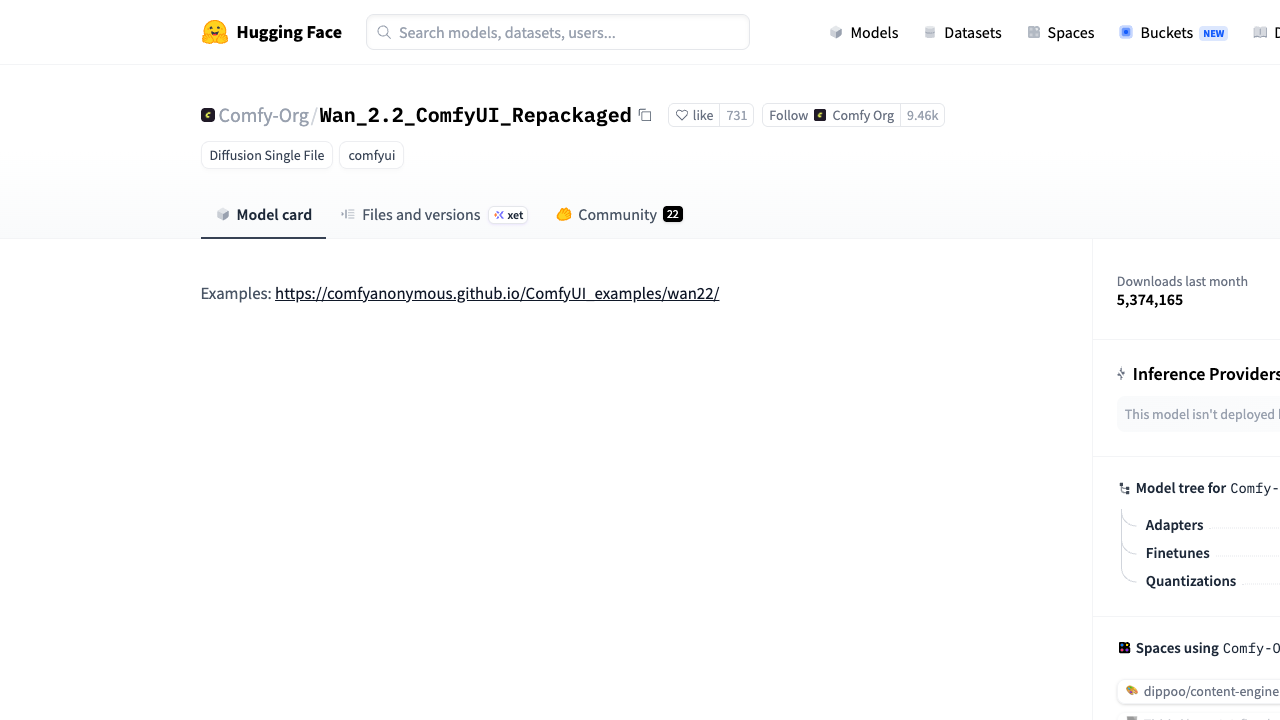The width and height of the screenshot is (1280, 720).
Task: Click the Models cube icon in navbar
Action: (x=836, y=32)
